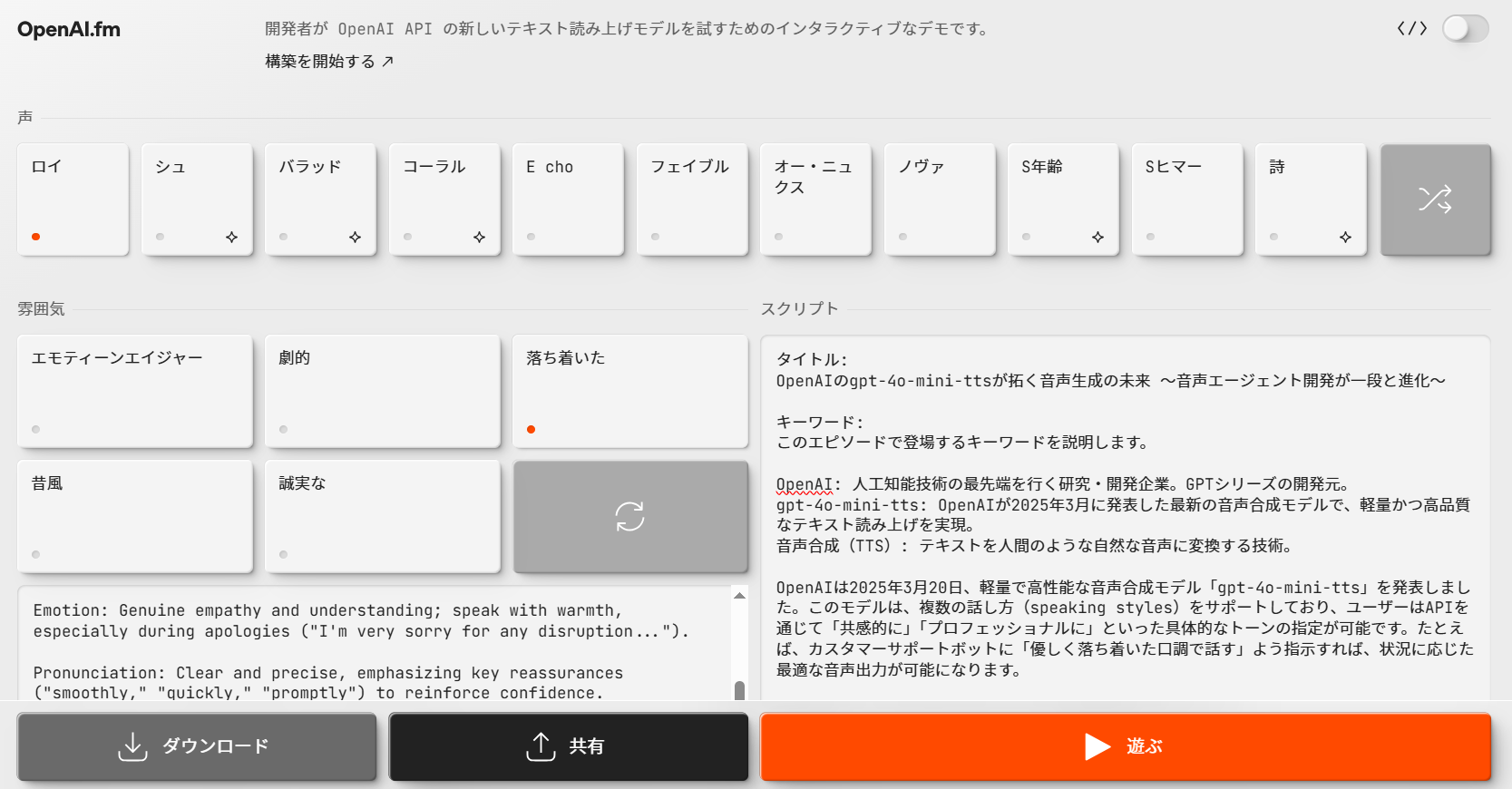Select the バラッド voice card
Image resolution: width=1512 pixels, height=789 pixels.
tap(320, 200)
